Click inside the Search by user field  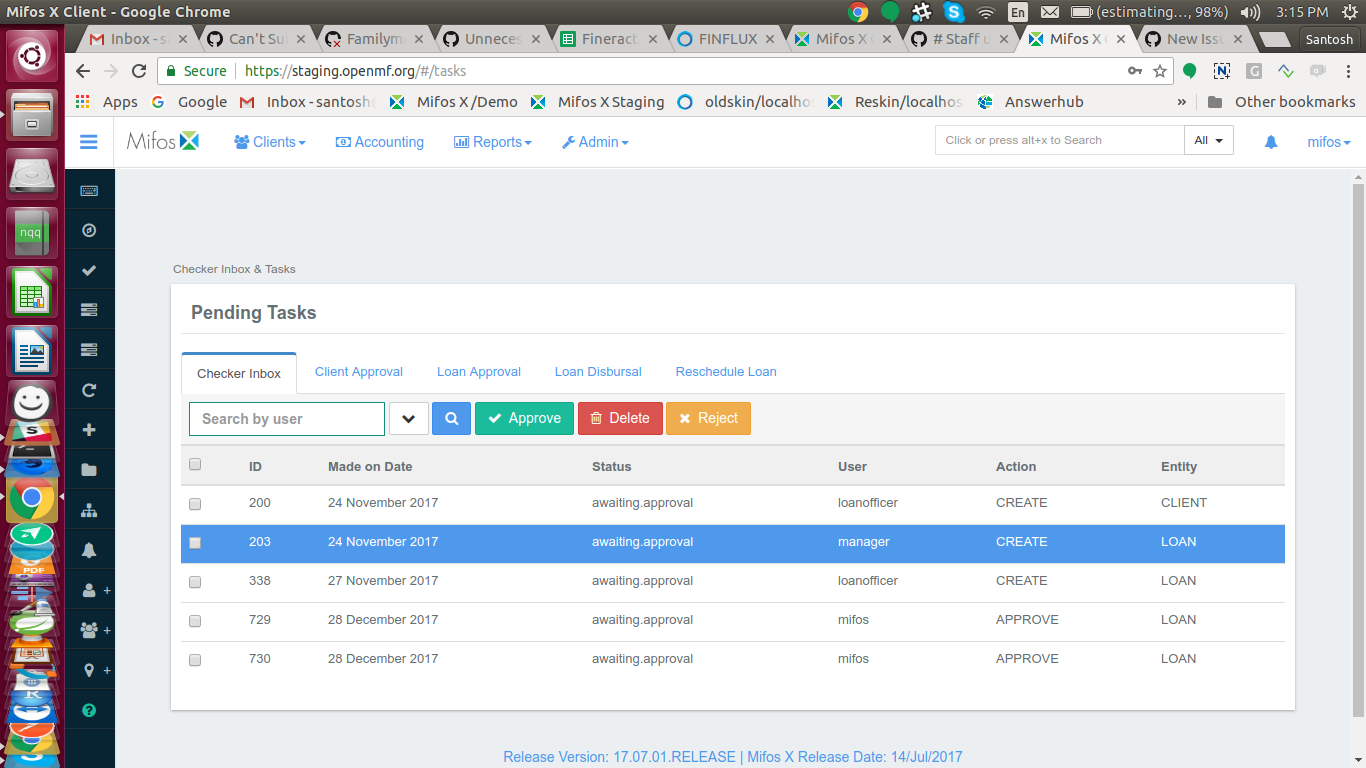[286, 418]
